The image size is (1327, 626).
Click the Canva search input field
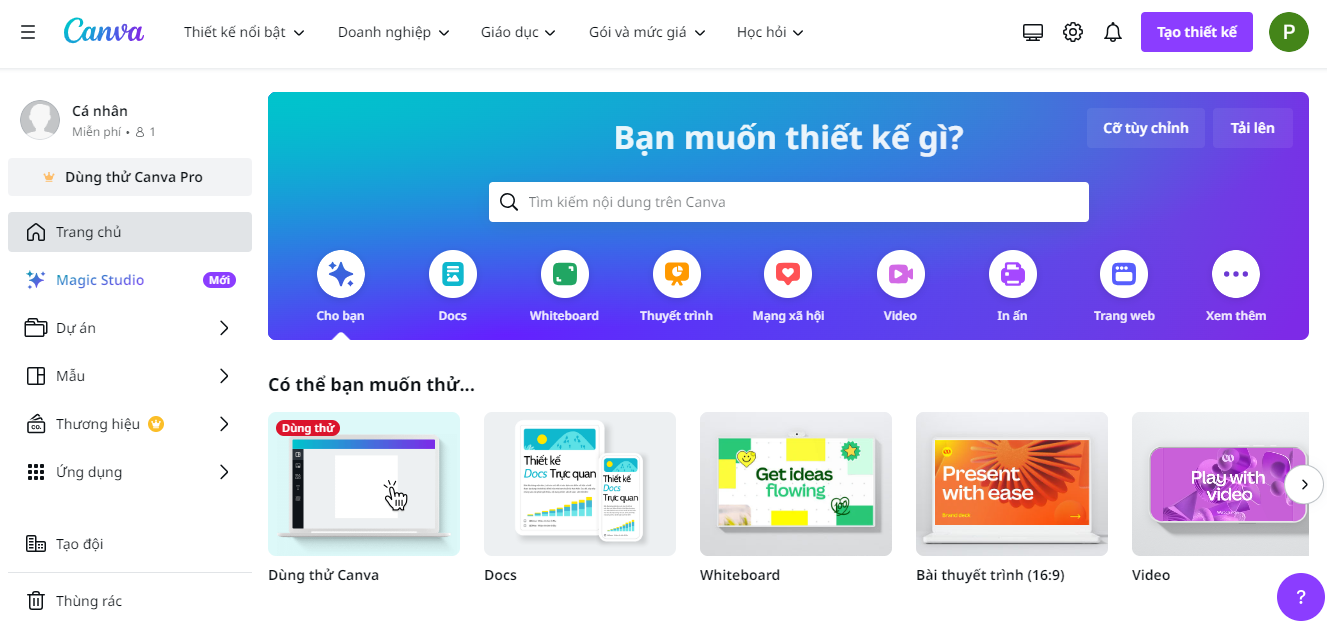pos(789,202)
